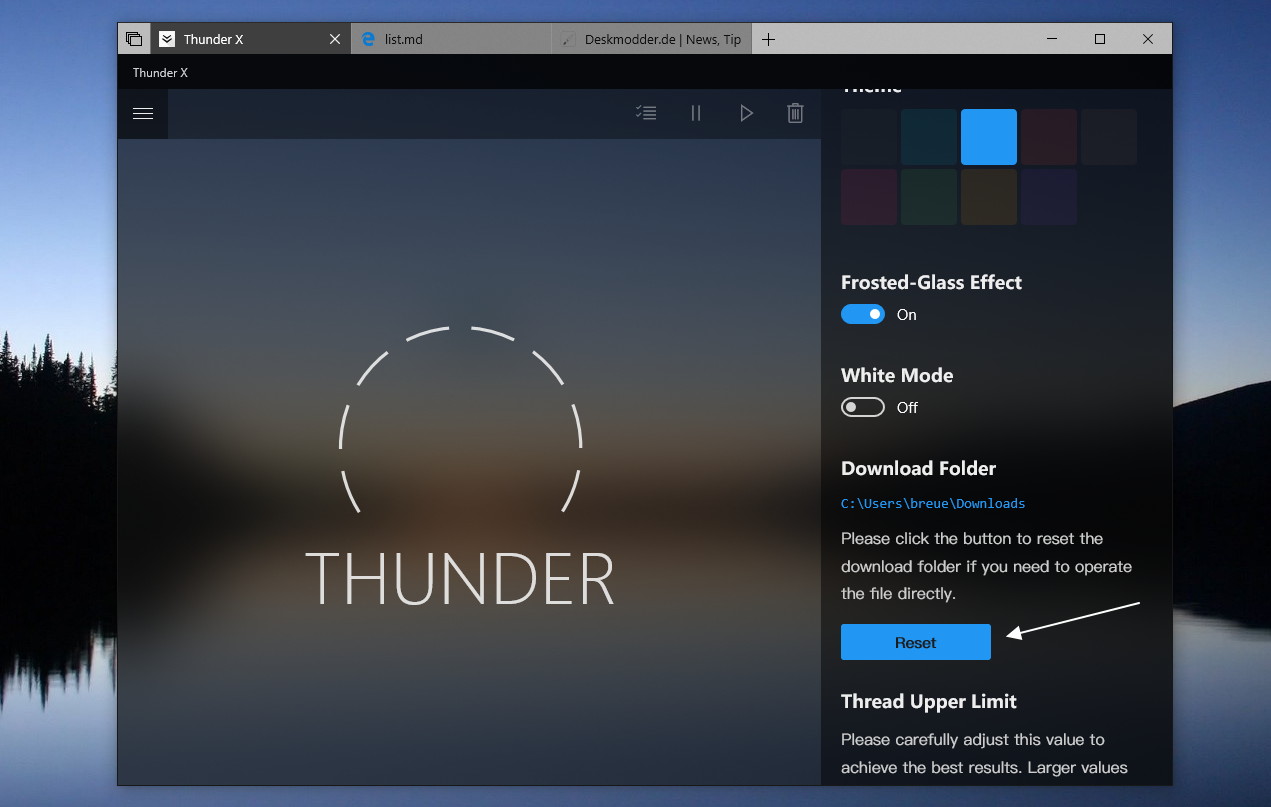
Task: Minimize the Thunder X window
Action: pos(1053,39)
